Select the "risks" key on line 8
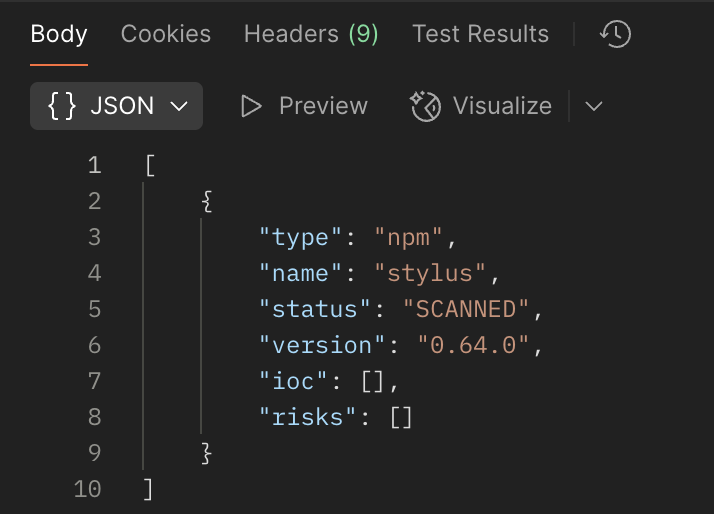 [x=307, y=417]
